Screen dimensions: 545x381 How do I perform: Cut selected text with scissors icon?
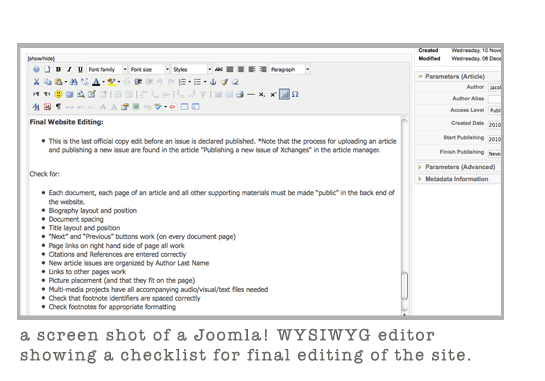coord(36,82)
